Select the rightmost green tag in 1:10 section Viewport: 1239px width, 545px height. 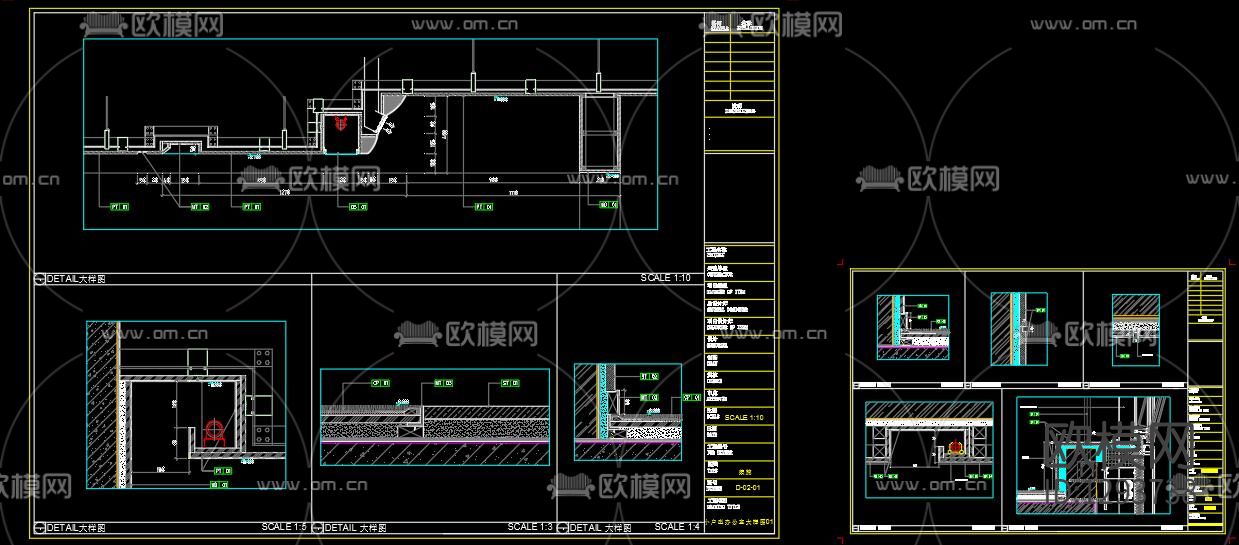609,205
